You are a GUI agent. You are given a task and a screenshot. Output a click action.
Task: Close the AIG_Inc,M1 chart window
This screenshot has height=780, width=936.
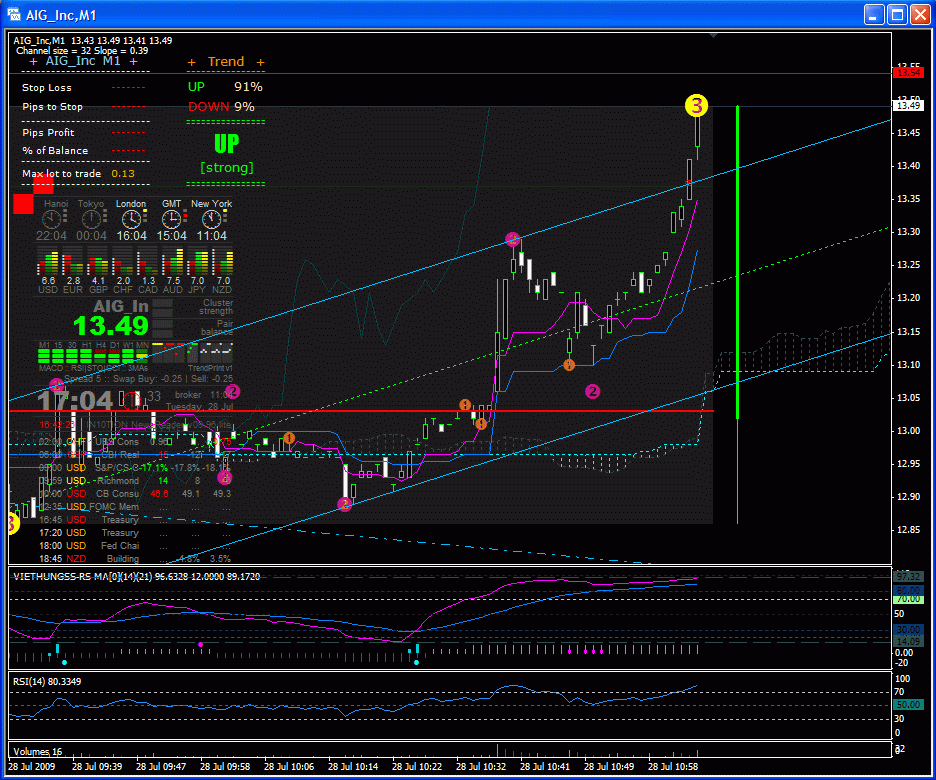pyautogui.click(x=920, y=14)
